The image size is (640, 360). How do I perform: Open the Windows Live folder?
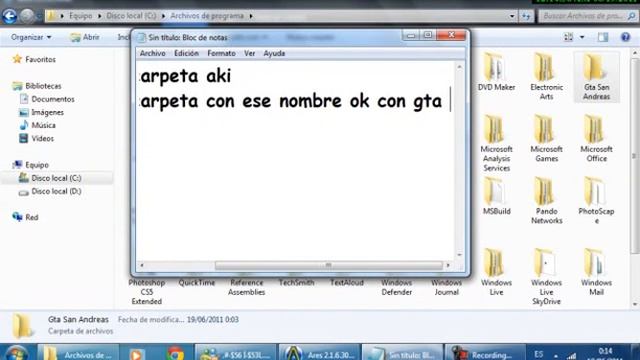(x=496, y=271)
